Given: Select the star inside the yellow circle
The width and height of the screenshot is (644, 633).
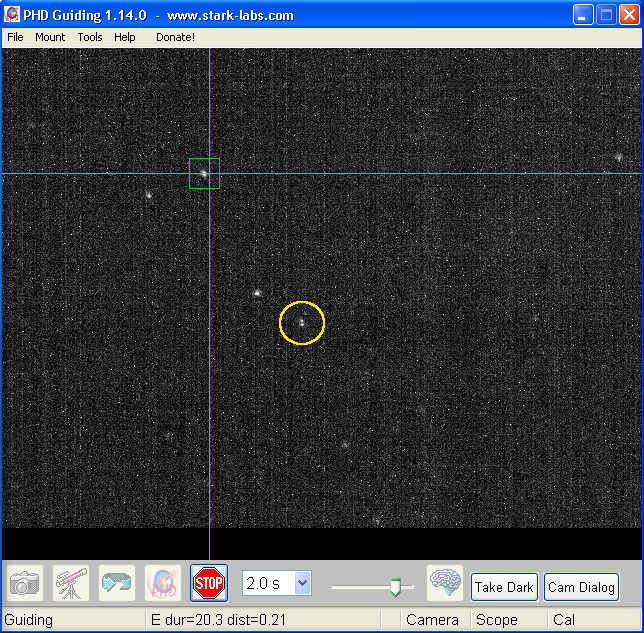Looking at the screenshot, I should point(301,323).
